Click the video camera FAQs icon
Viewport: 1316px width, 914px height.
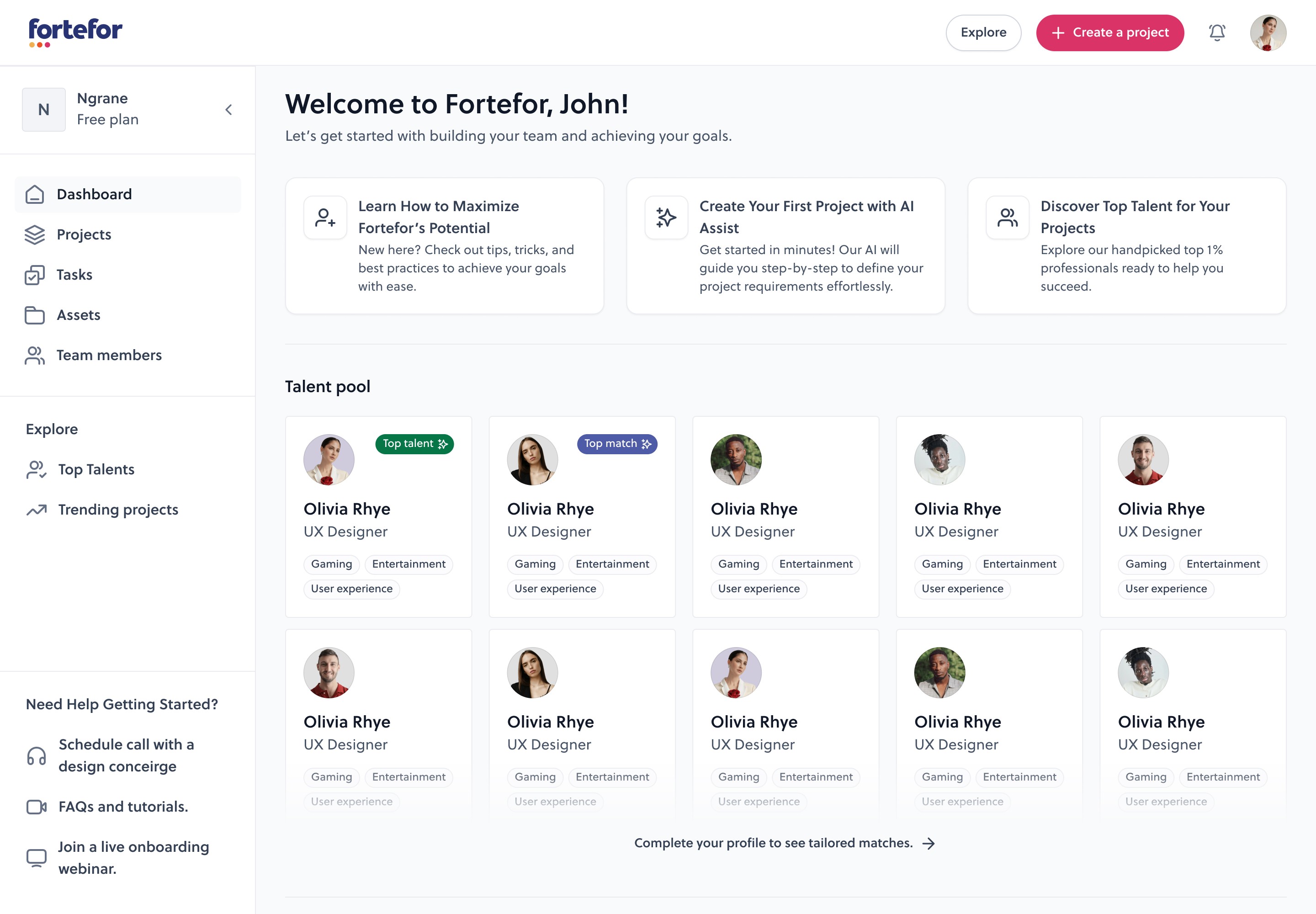37,807
